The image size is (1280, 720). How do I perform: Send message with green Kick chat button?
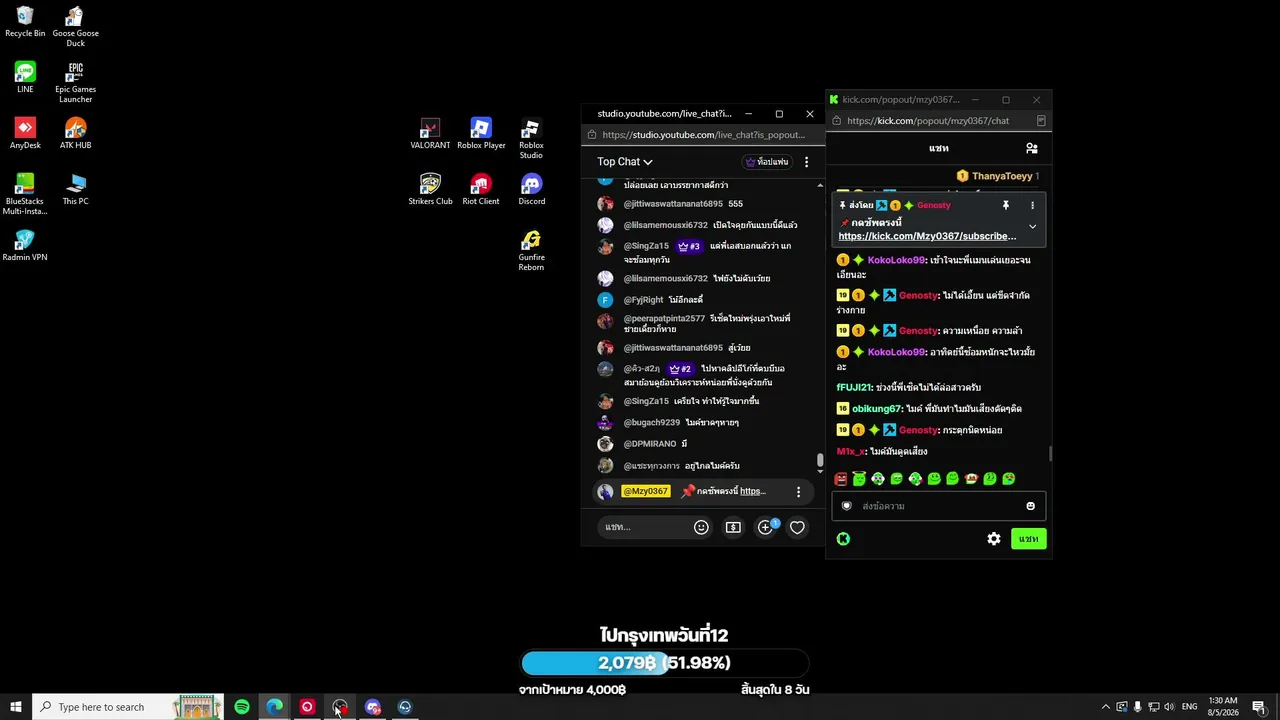point(1028,539)
